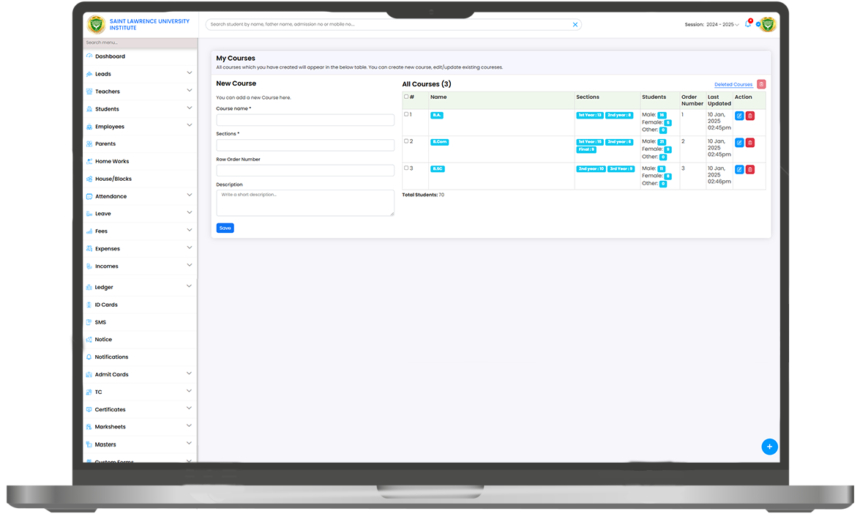
Task: Open the Deleted Courses link
Action: [x=733, y=84]
